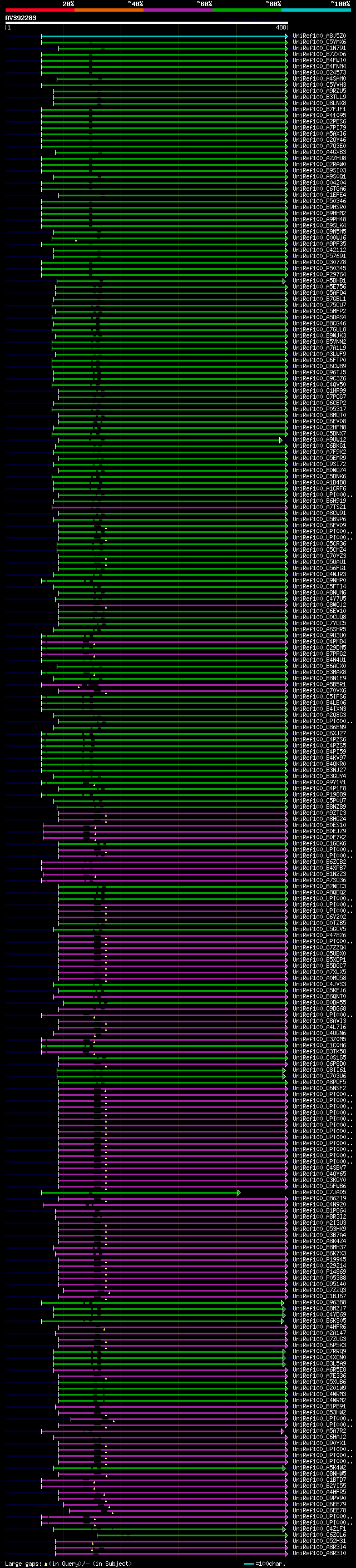Select the UniRef100_P41095 label
This screenshot has height=1568, width=356.
click(319, 115)
